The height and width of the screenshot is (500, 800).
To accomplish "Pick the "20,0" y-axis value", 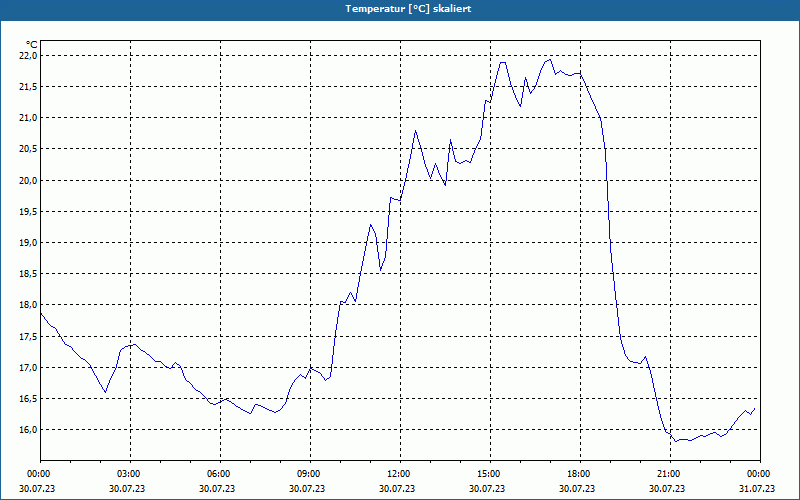I will tap(29, 181).
